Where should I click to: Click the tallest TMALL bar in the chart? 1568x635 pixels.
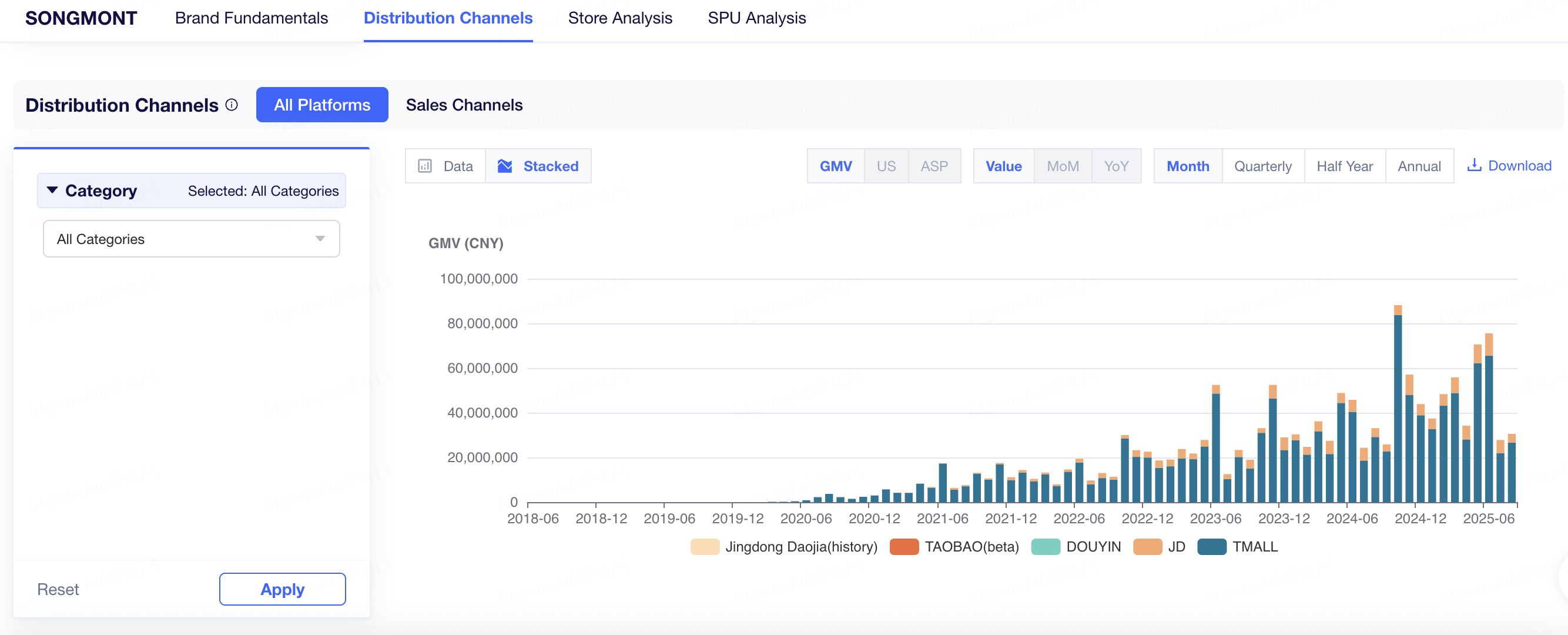coord(1398,408)
